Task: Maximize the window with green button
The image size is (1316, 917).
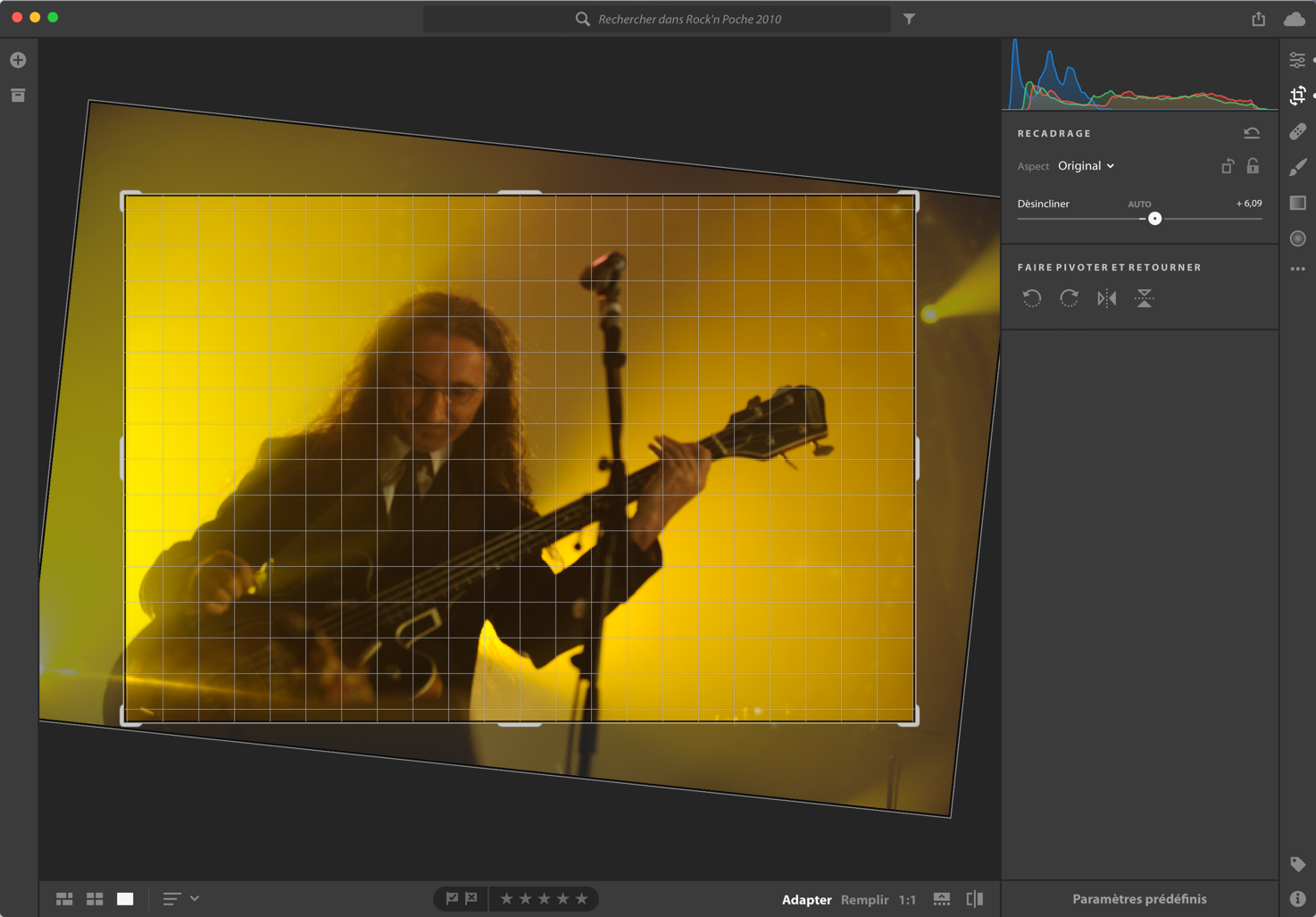Action: [x=53, y=17]
